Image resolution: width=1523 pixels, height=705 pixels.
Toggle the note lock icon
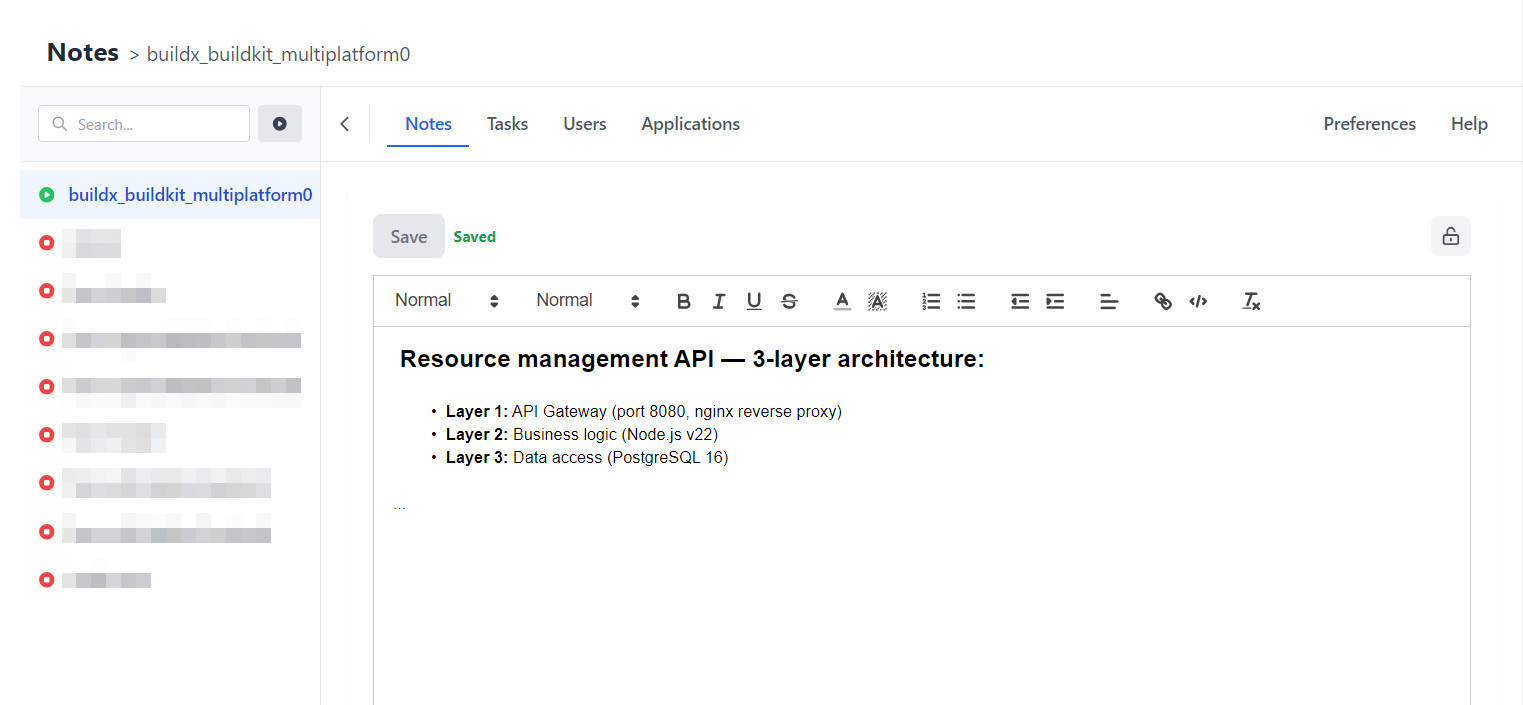coord(1450,237)
